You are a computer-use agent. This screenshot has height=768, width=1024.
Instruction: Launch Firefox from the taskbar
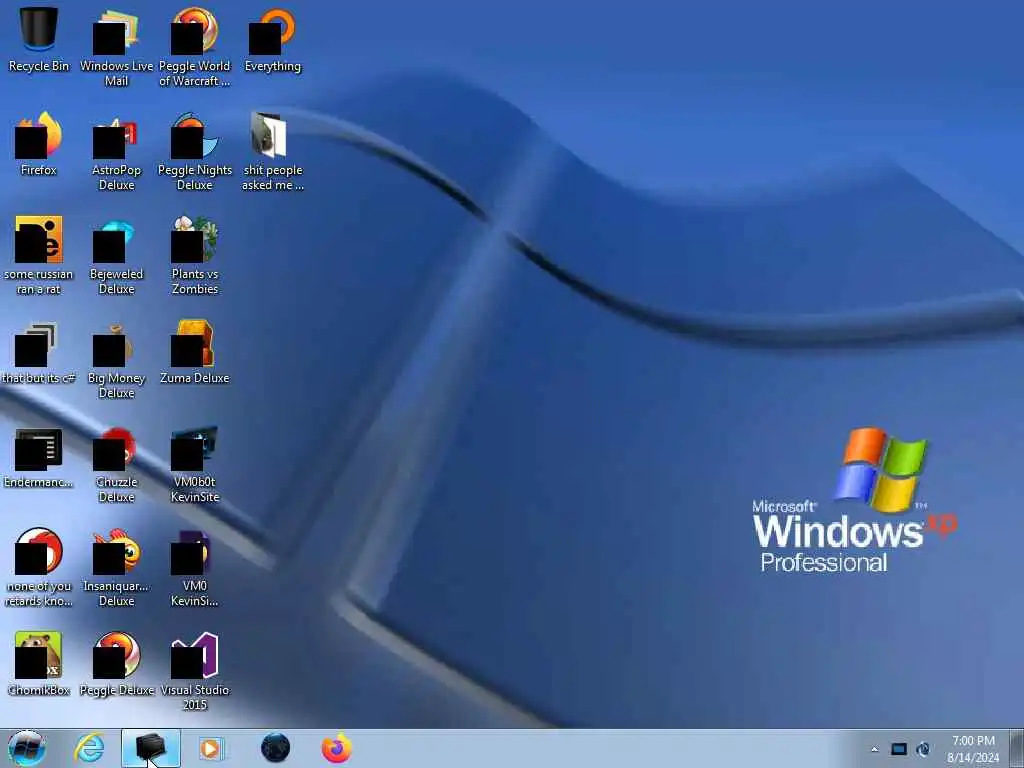click(x=336, y=748)
